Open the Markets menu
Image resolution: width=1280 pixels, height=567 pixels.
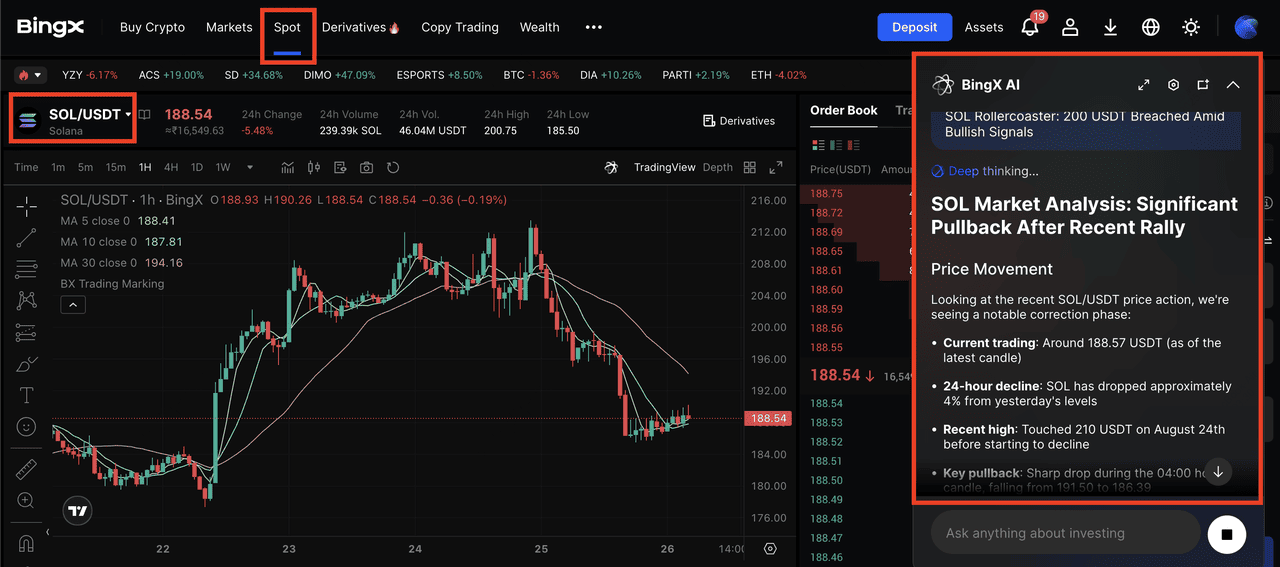click(x=229, y=27)
